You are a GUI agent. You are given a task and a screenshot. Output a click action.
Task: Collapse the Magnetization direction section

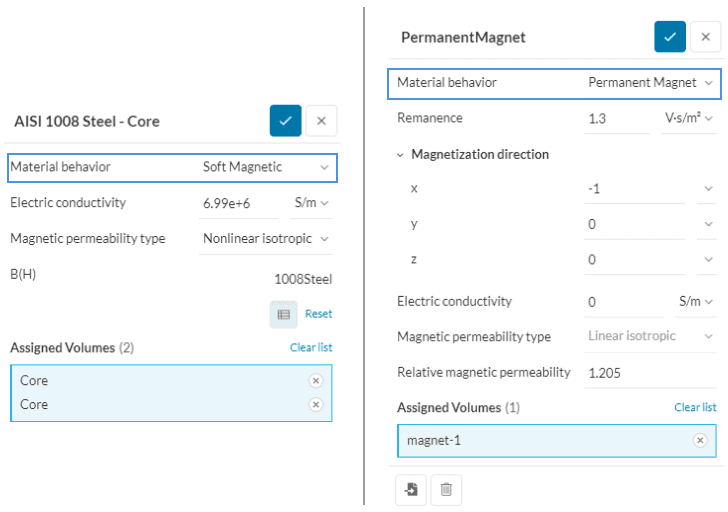(x=401, y=155)
